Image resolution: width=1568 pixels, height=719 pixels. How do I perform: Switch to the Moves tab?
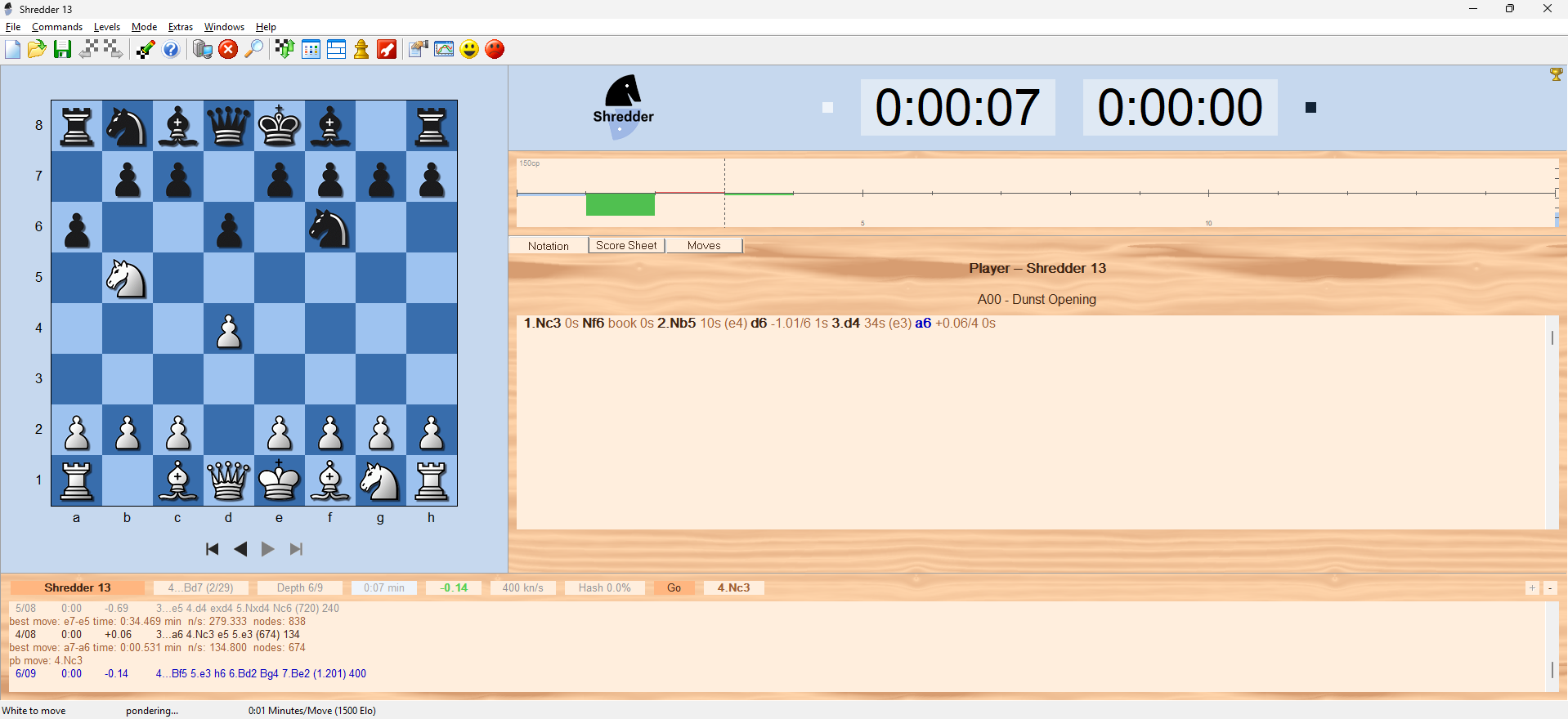704,246
